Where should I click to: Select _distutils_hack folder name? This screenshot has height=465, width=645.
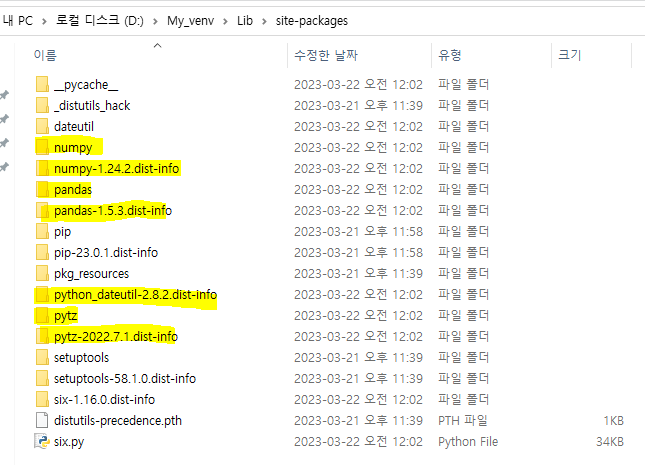(x=92, y=106)
